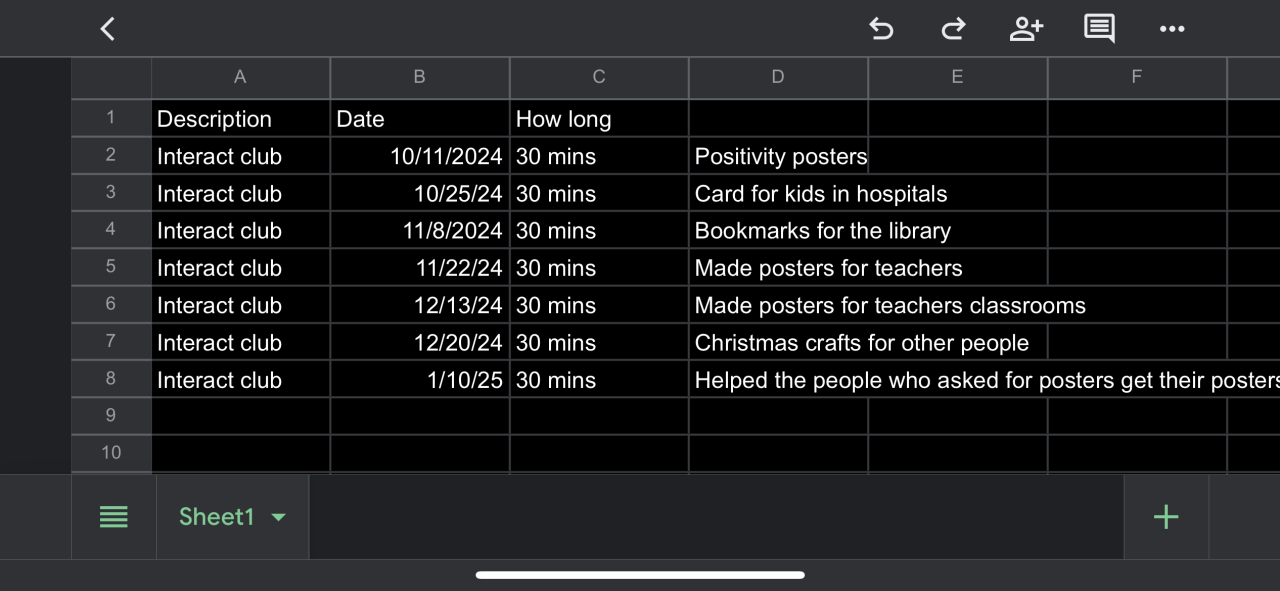Add a new sheet with plus icon

coord(1166,517)
